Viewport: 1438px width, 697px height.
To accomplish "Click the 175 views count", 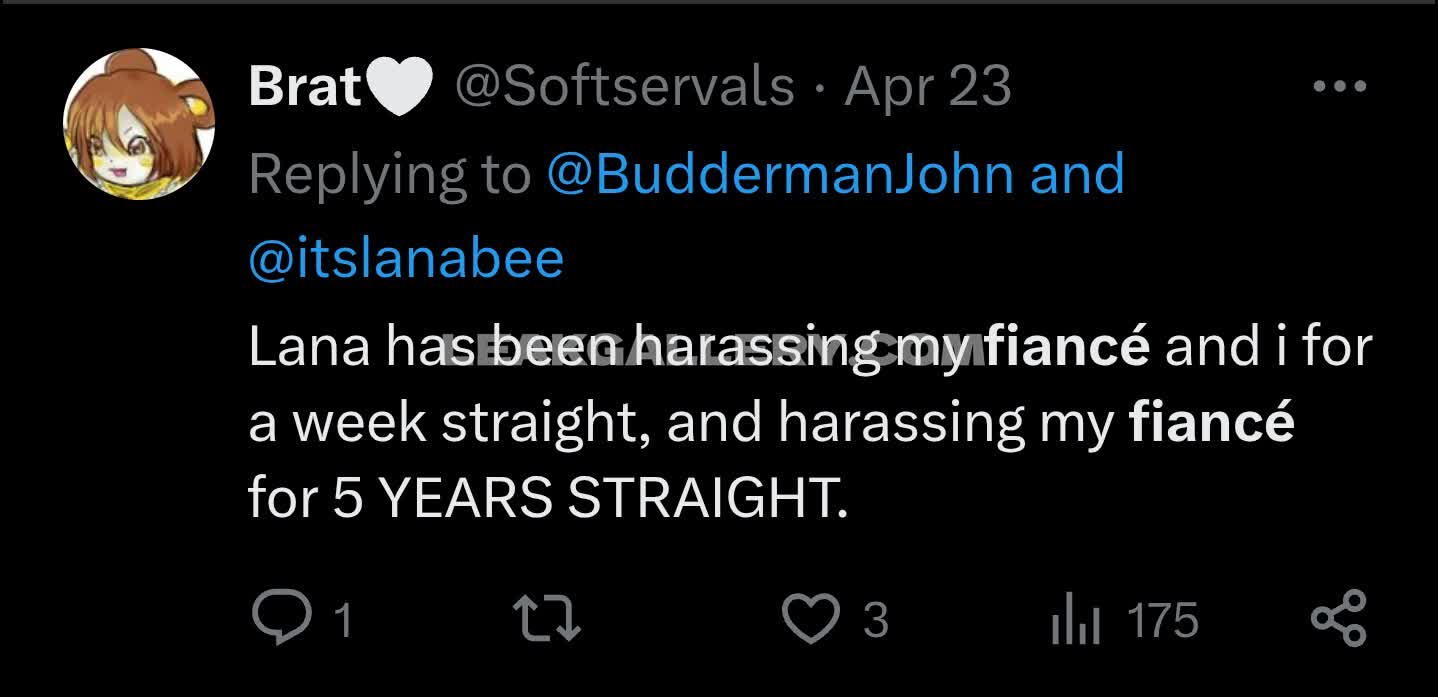I will point(1162,620).
